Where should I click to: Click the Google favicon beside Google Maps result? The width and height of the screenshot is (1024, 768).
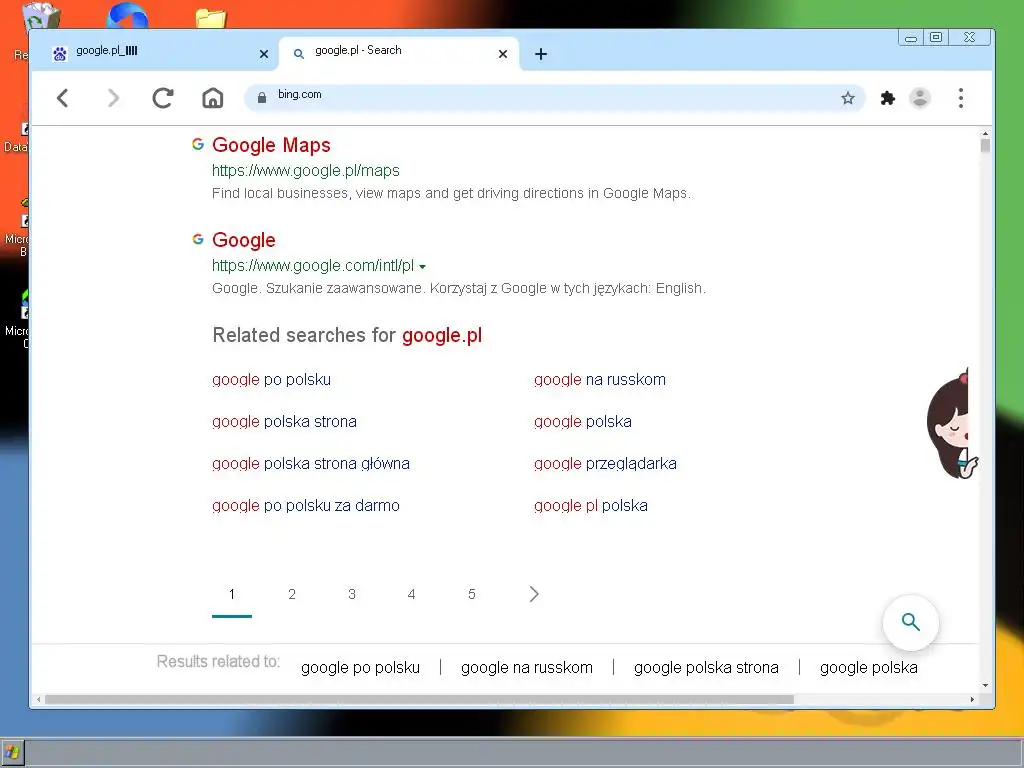[198, 144]
